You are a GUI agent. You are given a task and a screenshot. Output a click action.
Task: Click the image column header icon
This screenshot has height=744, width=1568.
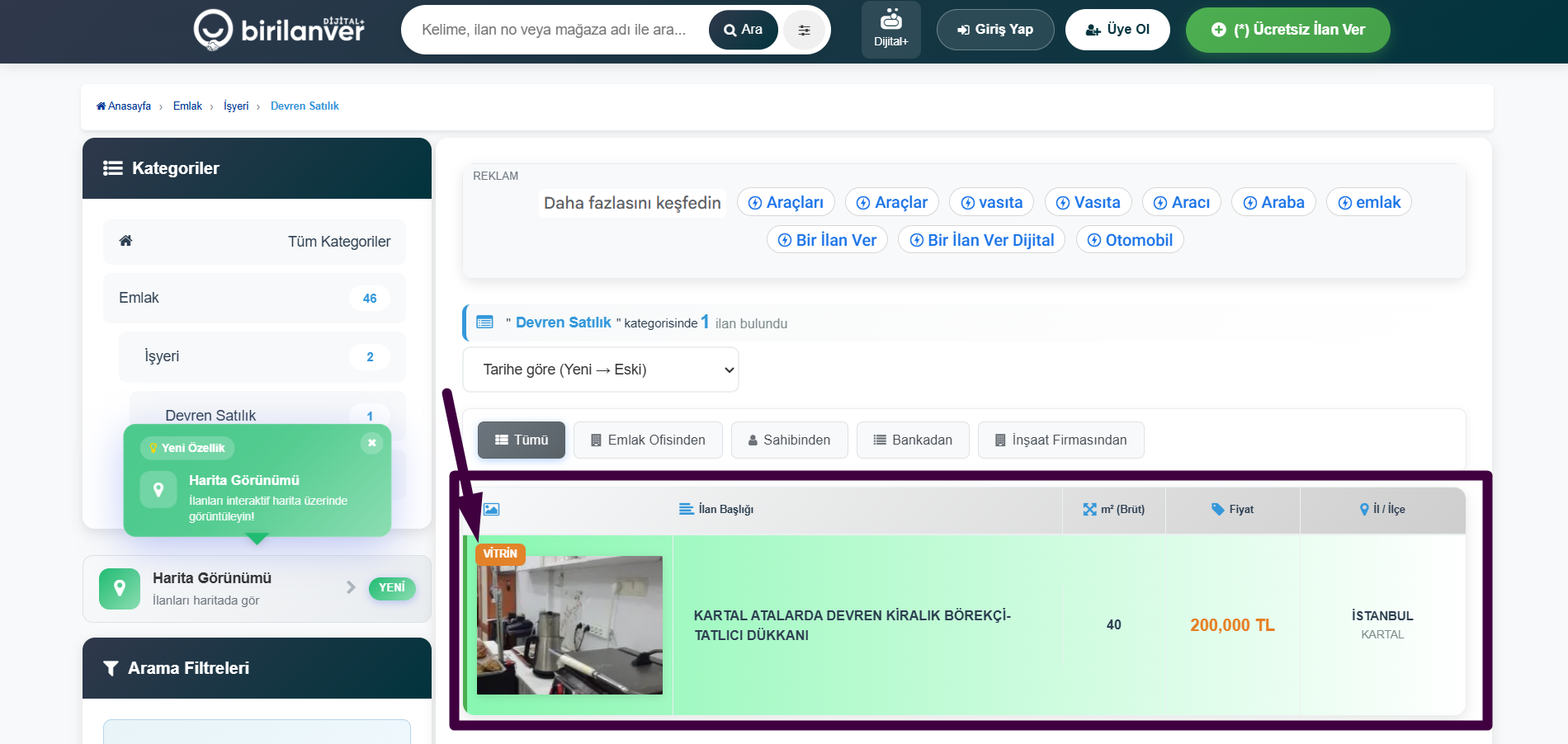point(491,510)
